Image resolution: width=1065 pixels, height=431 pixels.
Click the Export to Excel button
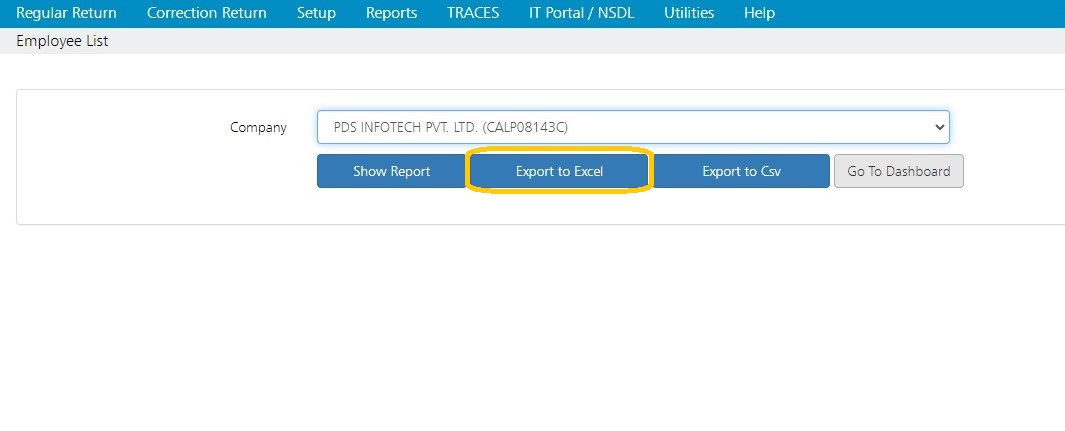point(559,171)
